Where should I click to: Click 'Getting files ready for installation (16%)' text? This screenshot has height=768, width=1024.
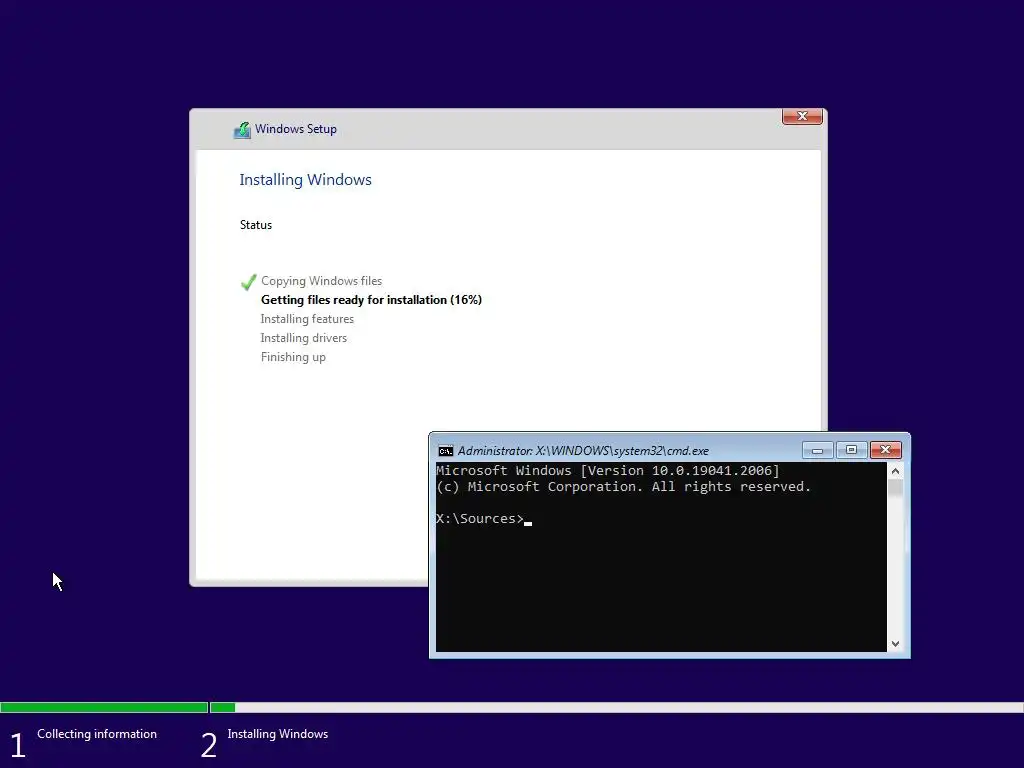(371, 300)
